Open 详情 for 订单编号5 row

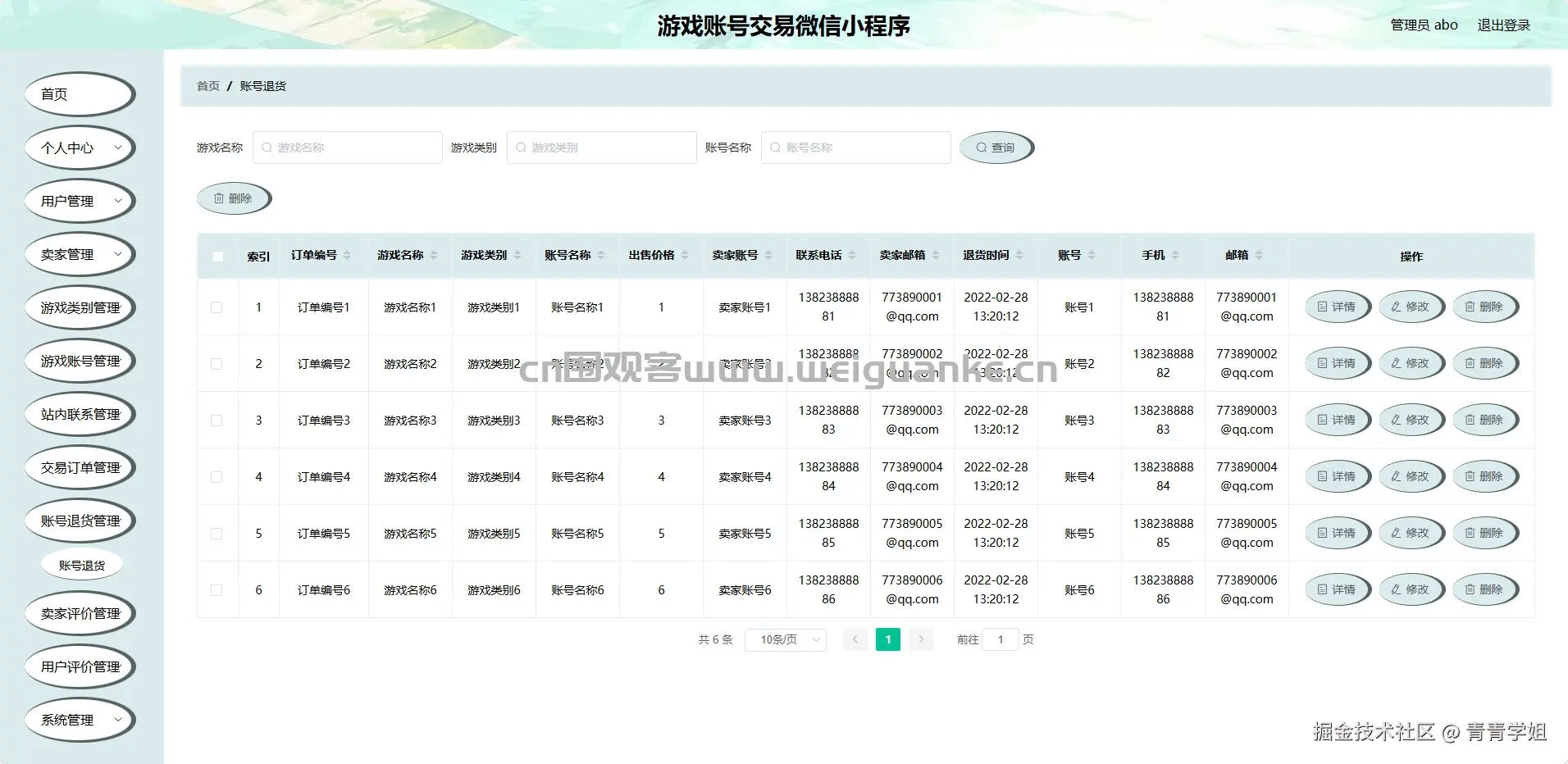pyautogui.click(x=1338, y=533)
